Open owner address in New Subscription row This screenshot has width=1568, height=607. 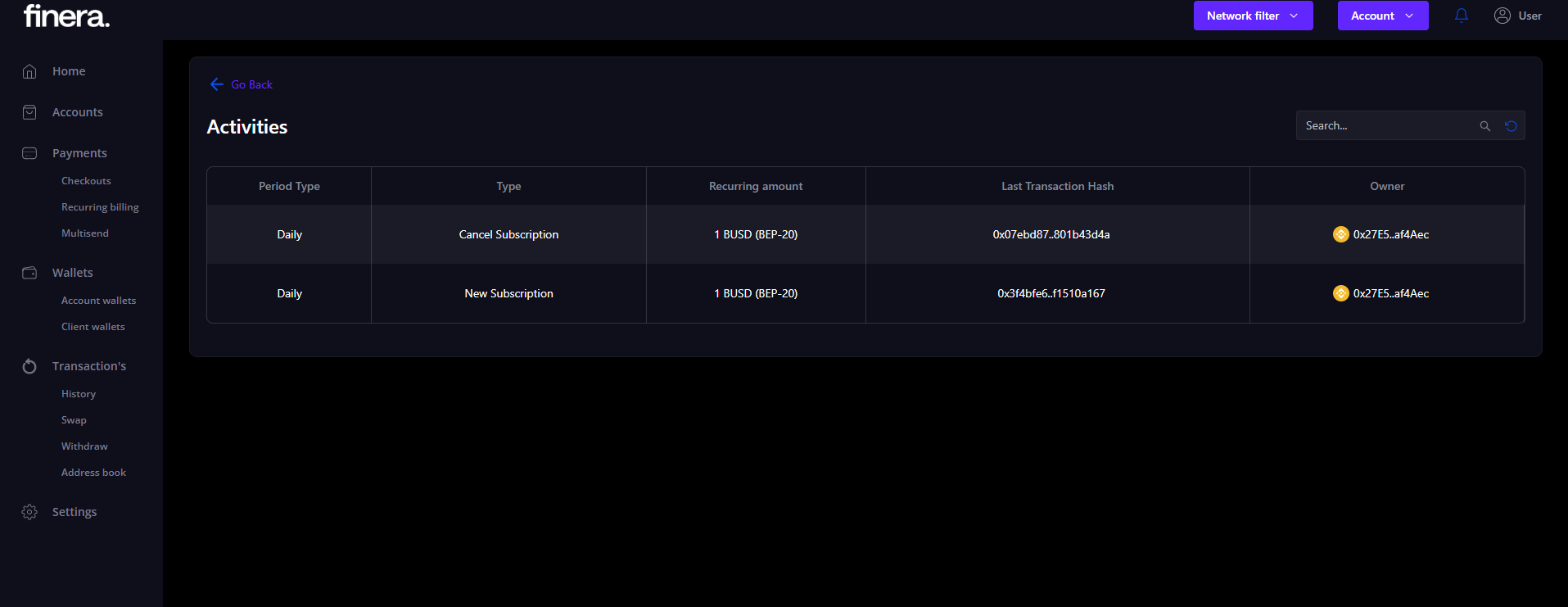[1390, 293]
